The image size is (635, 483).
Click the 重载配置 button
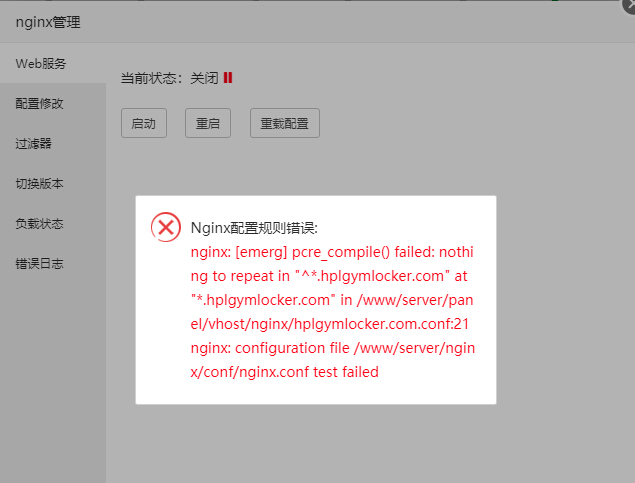click(x=285, y=123)
